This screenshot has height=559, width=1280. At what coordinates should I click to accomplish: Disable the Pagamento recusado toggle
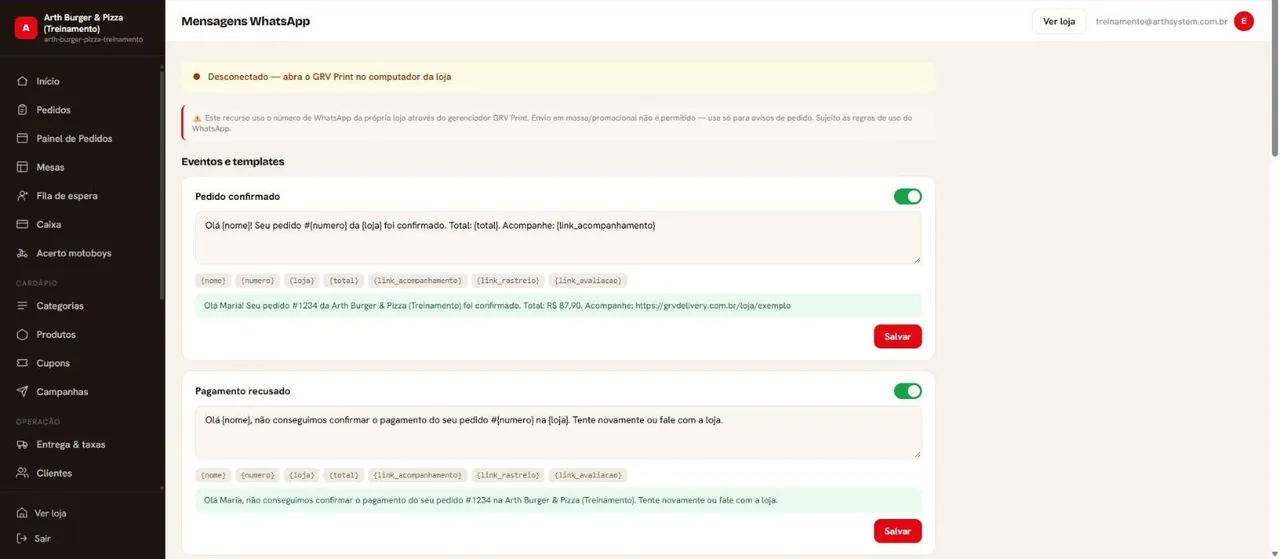coord(908,391)
